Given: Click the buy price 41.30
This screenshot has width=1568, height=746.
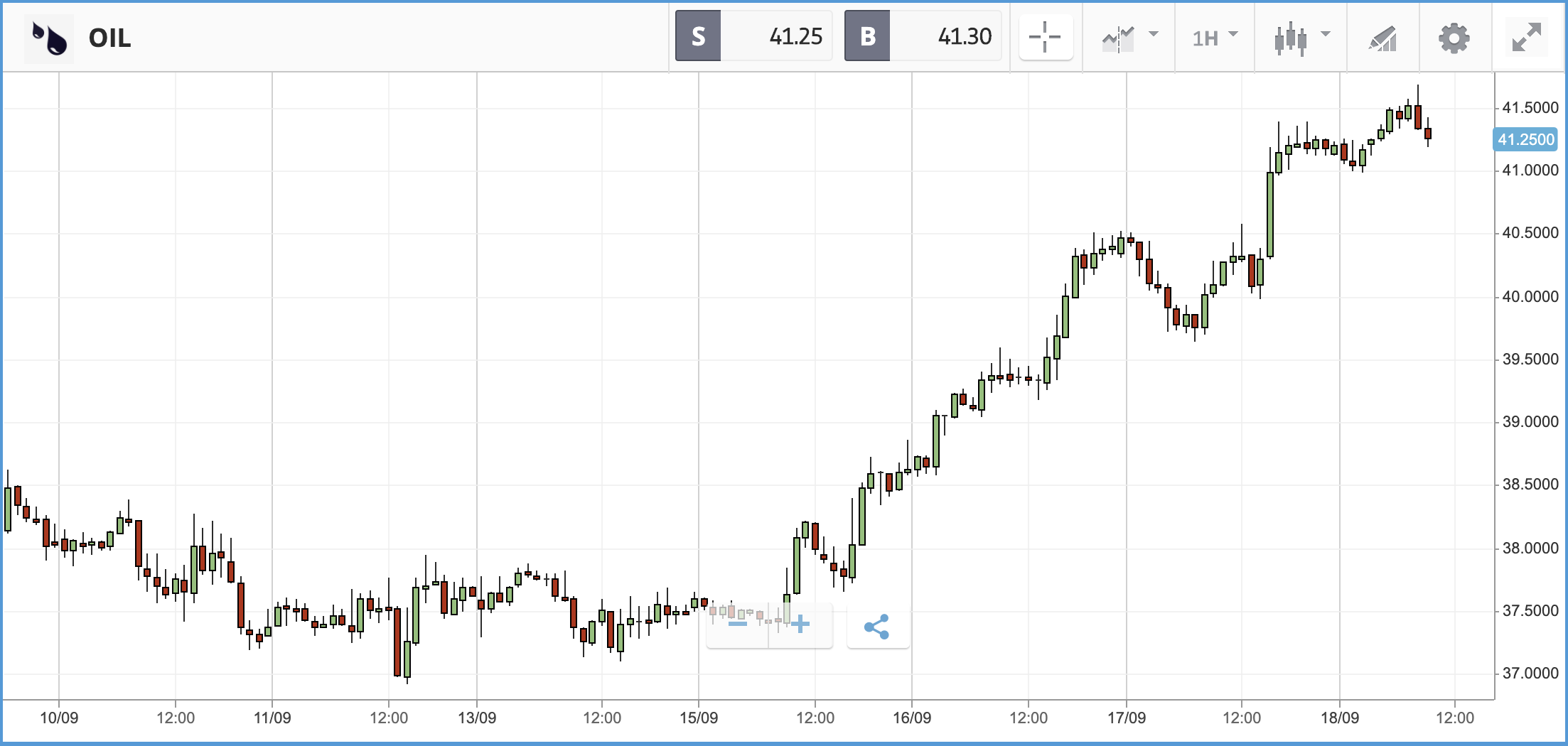Looking at the screenshot, I should click(965, 36).
